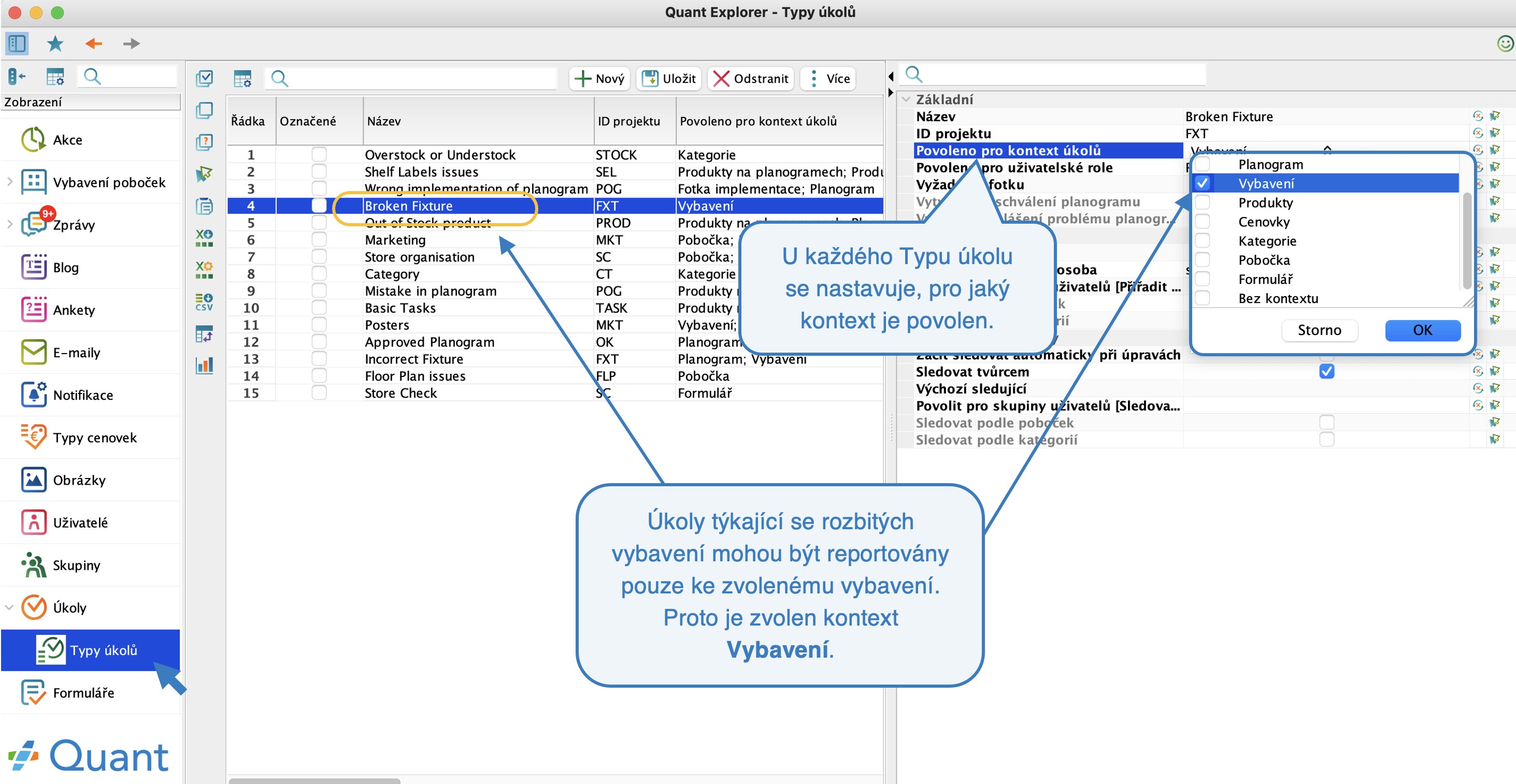The width and height of the screenshot is (1516, 784).
Task: Check the Kategorie context option
Action: [1203, 241]
